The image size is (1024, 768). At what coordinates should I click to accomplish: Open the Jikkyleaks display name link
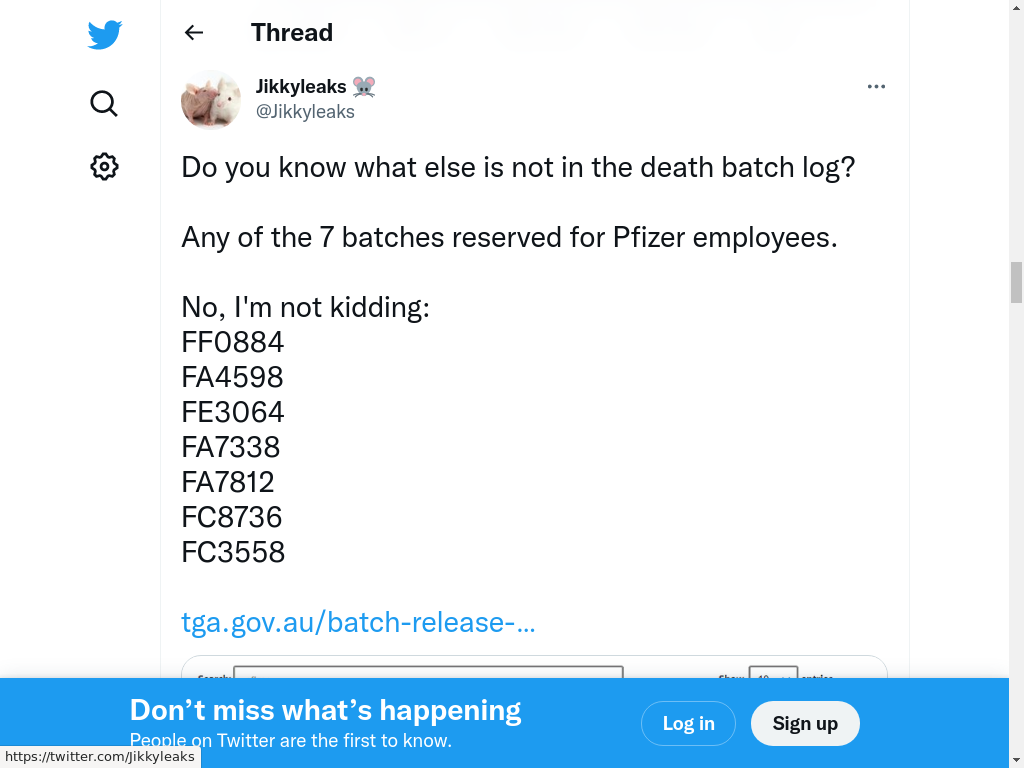[x=301, y=87]
